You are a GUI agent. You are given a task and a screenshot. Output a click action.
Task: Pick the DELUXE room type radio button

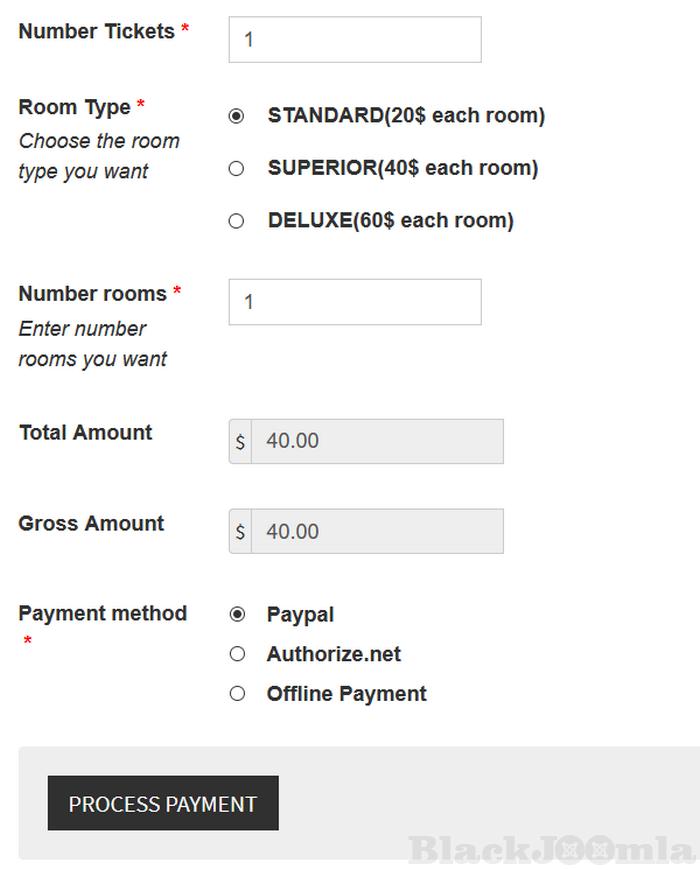coord(236,221)
